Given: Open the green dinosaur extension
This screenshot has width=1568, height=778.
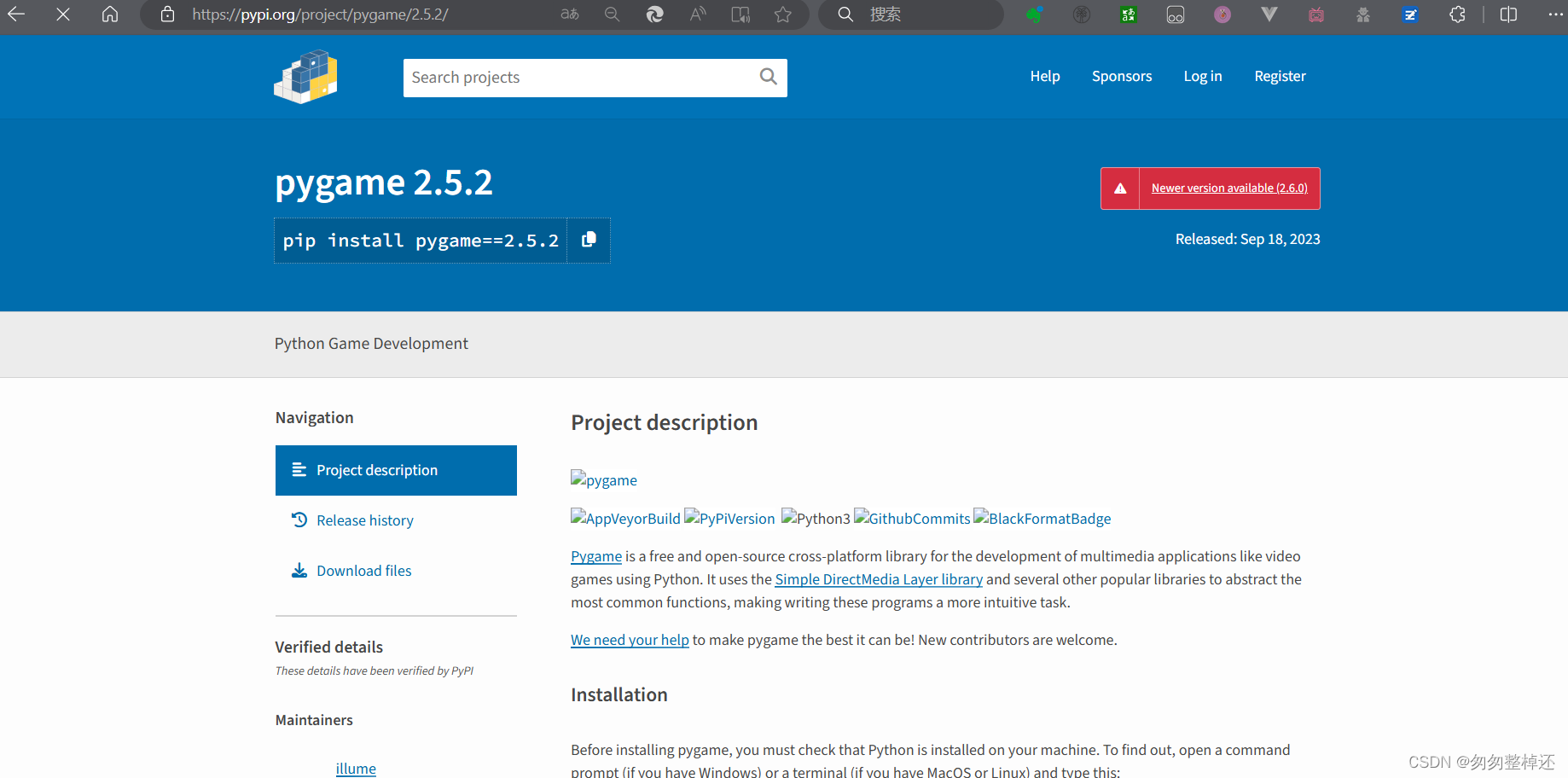Looking at the screenshot, I should click(x=1035, y=15).
